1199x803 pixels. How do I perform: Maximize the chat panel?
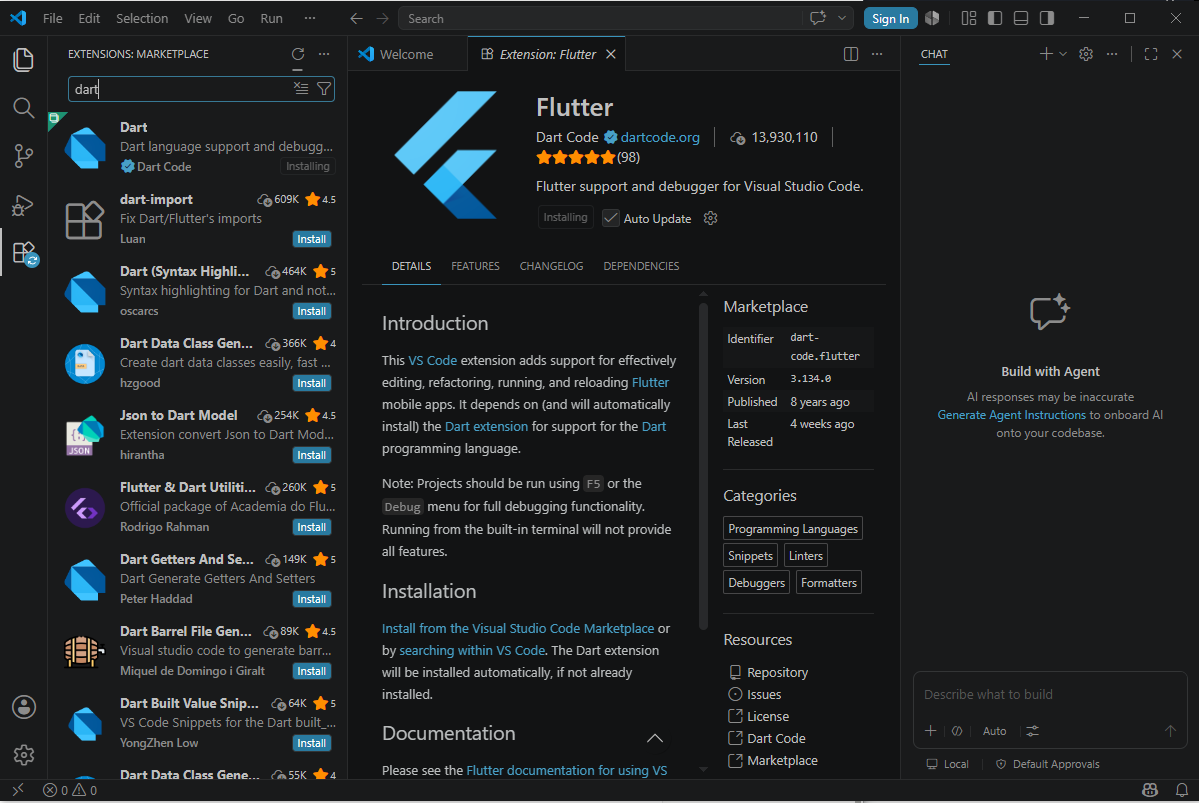click(x=1151, y=54)
